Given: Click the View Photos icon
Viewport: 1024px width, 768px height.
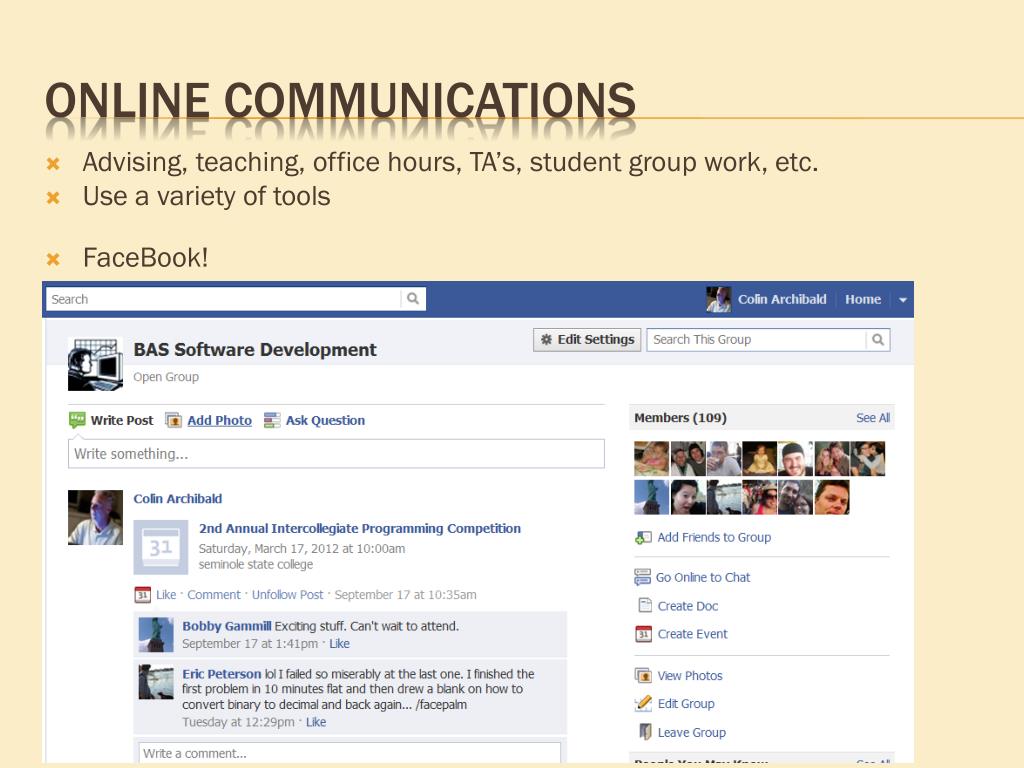Looking at the screenshot, I should tap(643, 675).
